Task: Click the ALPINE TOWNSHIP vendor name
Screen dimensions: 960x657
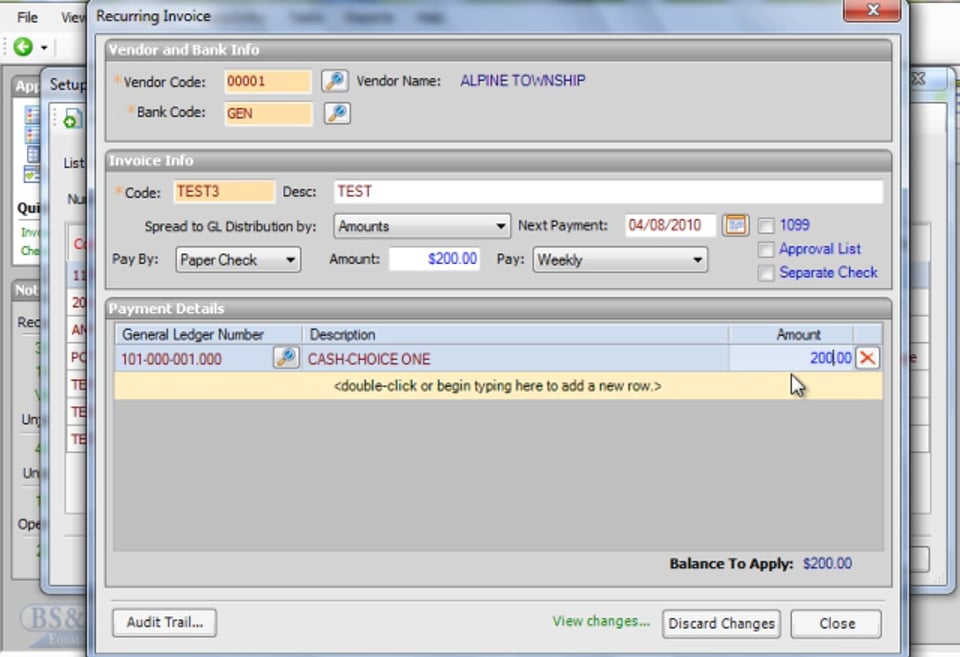Action: click(523, 81)
